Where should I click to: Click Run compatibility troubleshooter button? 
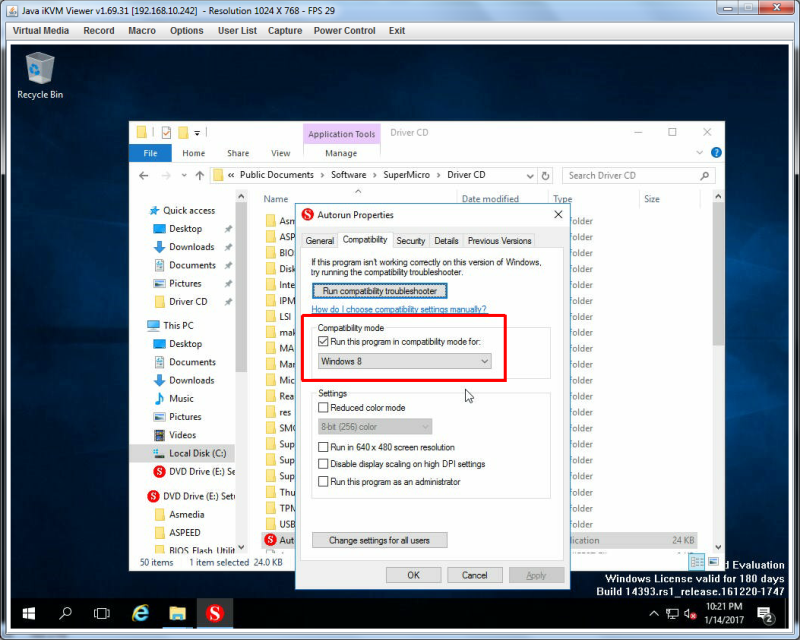click(380, 291)
